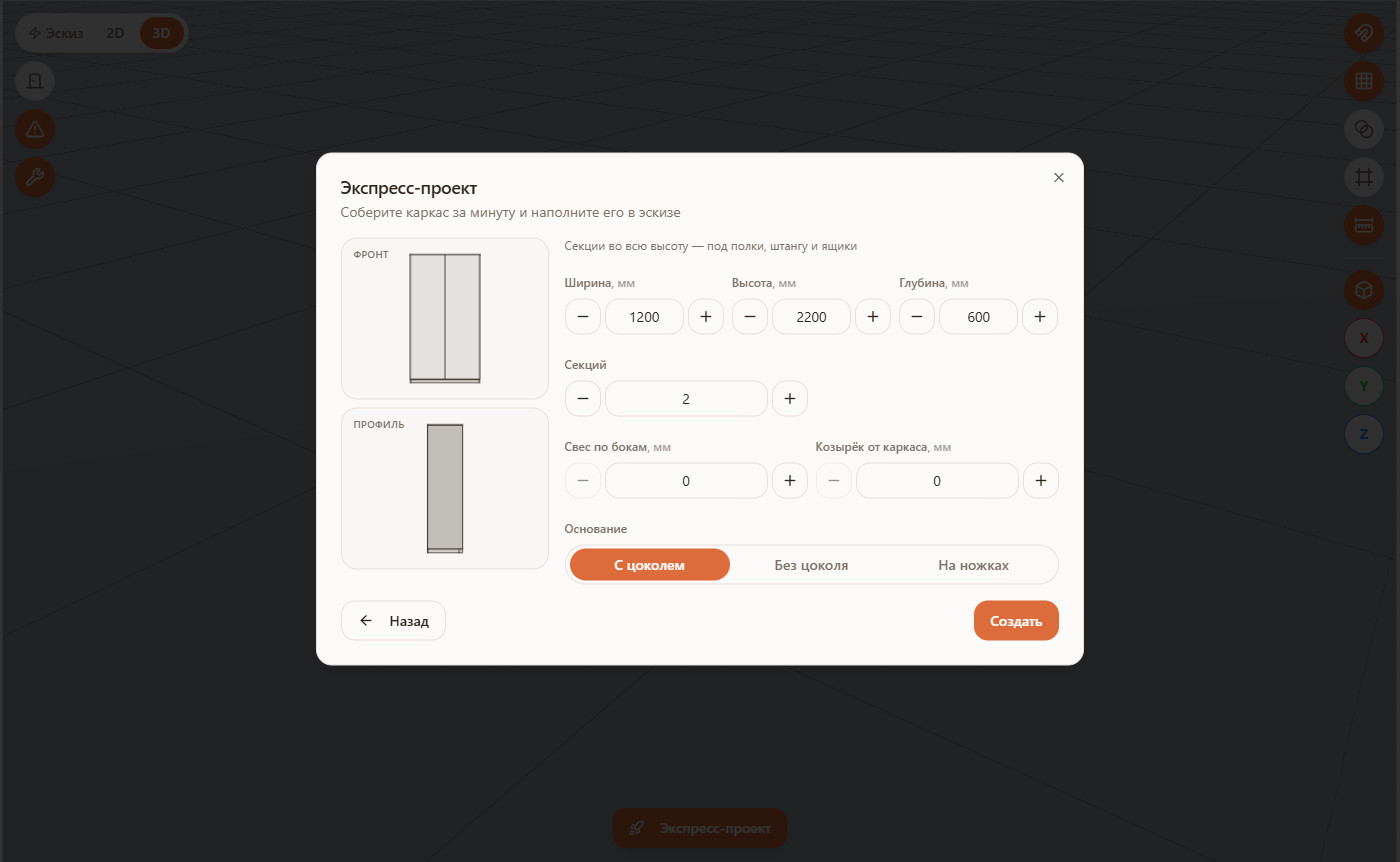Click the cube view icon
This screenshot has height=862, width=1400.
1363,290
